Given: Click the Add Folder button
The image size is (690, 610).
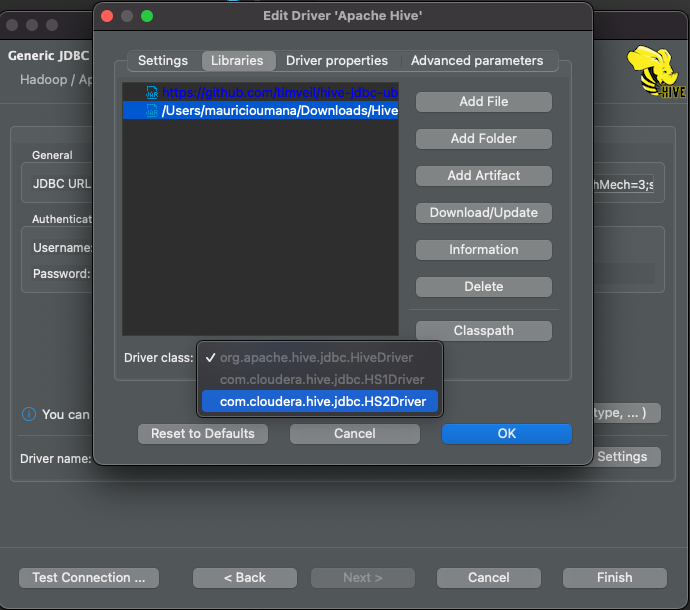Looking at the screenshot, I should coord(484,139).
